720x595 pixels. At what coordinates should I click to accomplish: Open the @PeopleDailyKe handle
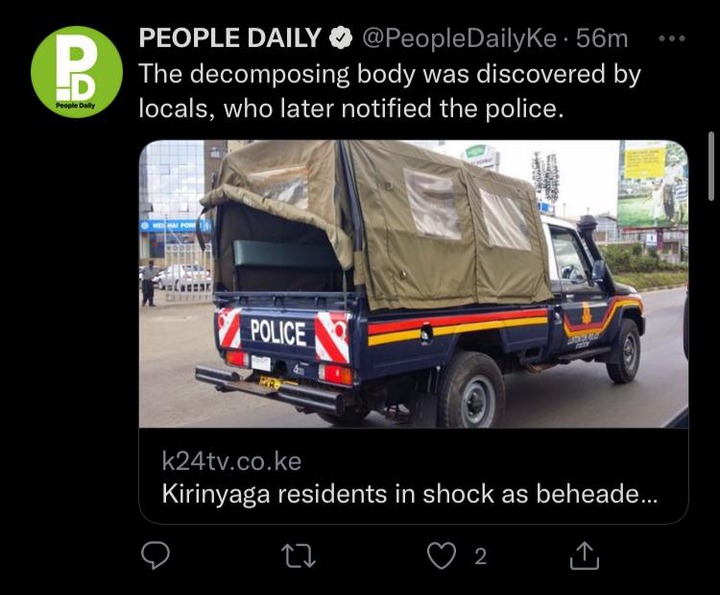[x=459, y=38]
